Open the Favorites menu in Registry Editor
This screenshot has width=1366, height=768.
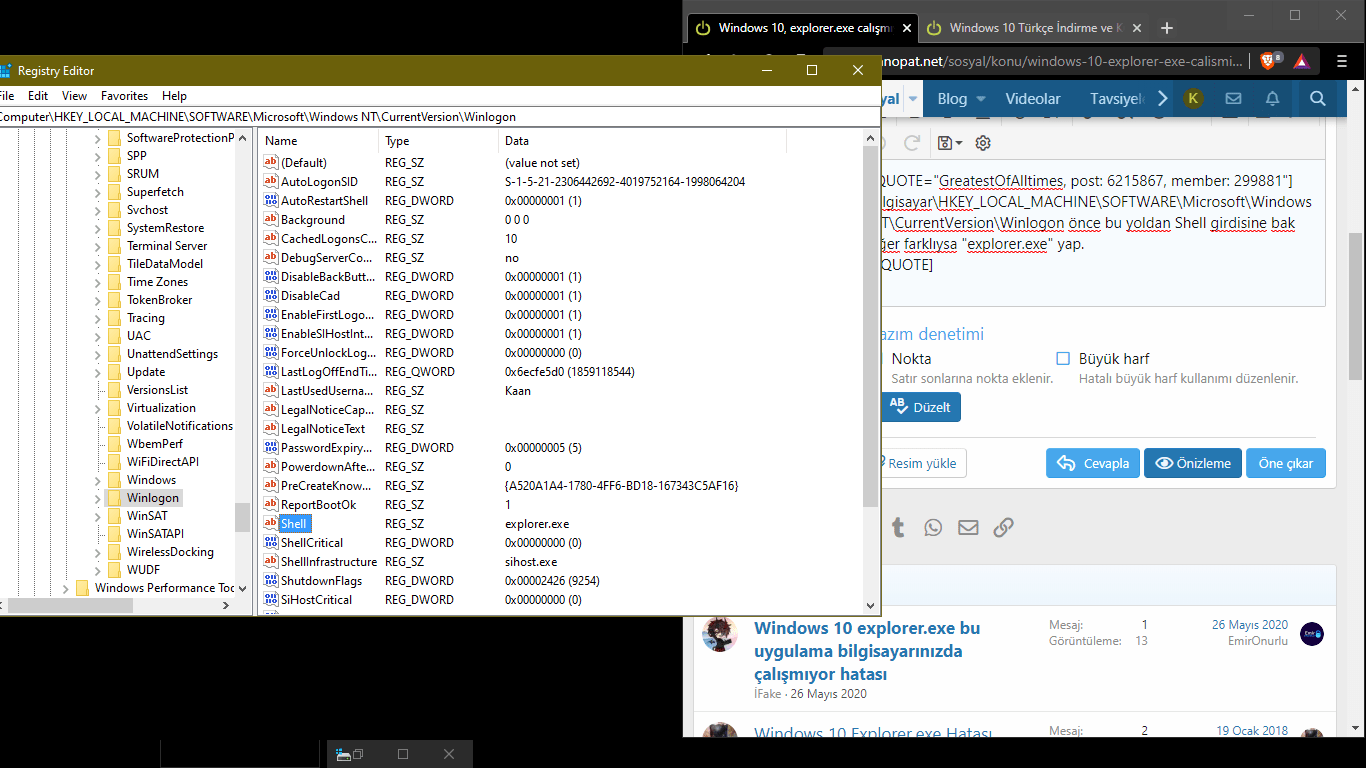click(124, 96)
